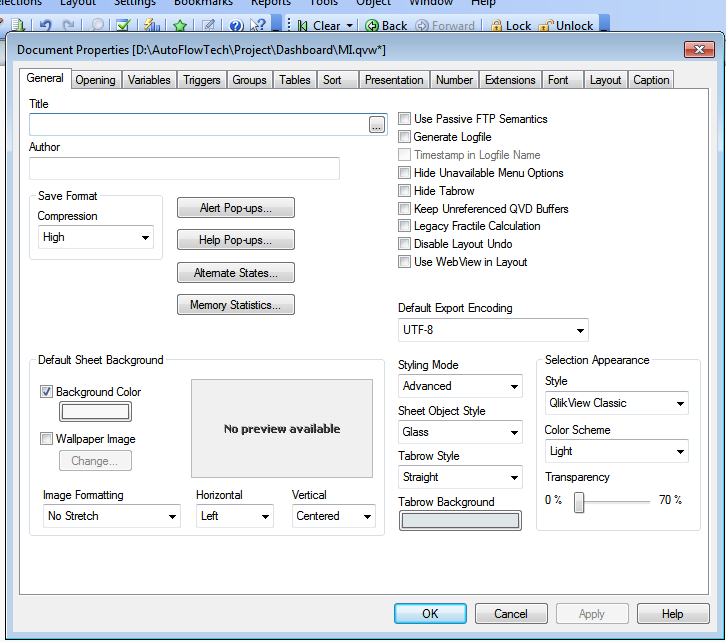Click the Background Color swatch

(95, 411)
